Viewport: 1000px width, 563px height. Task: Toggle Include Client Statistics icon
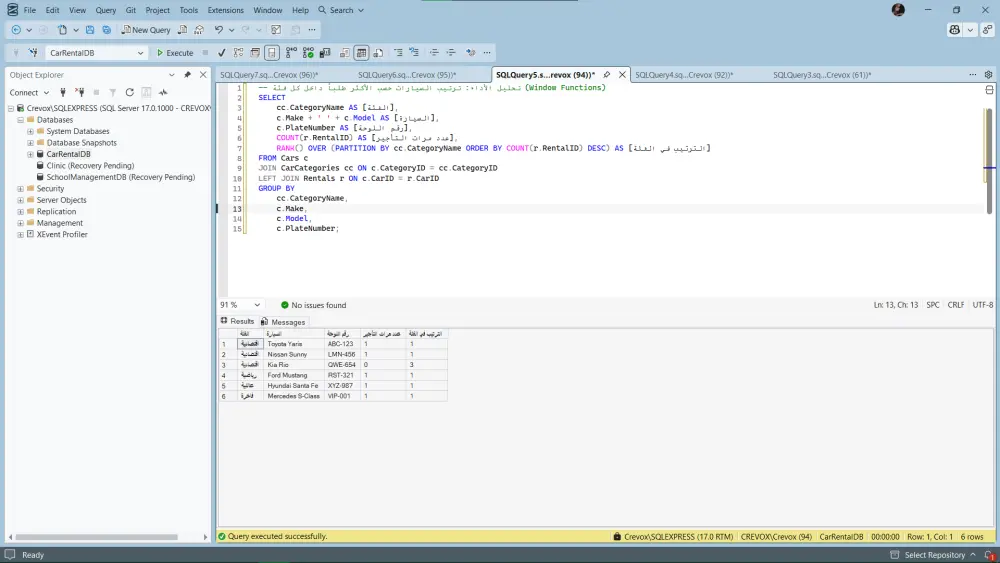(325, 53)
